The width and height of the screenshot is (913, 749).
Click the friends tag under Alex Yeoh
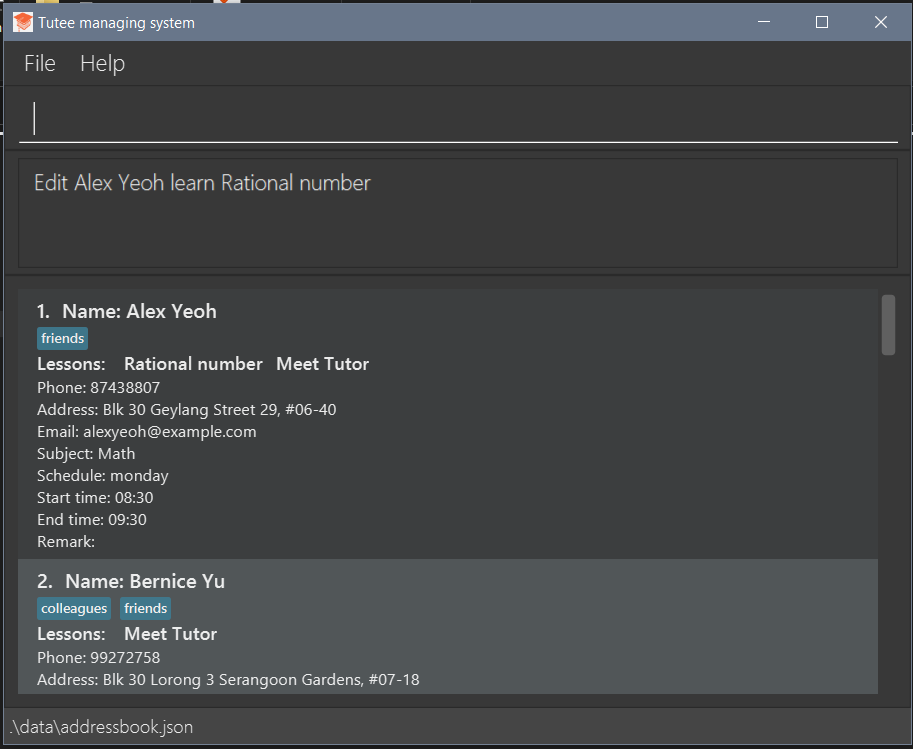(x=63, y=338)
